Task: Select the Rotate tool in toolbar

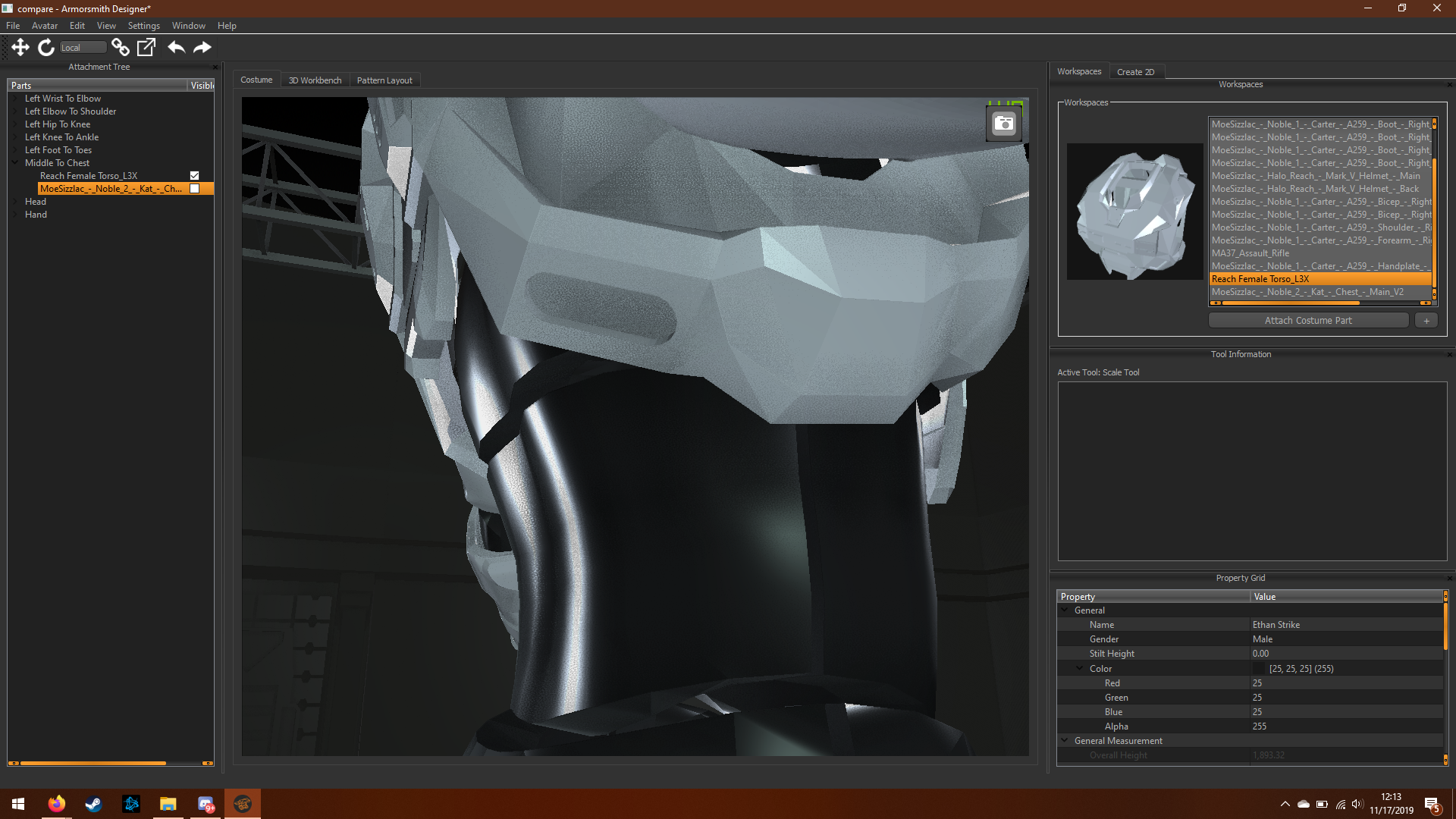Action: (46, 47)
